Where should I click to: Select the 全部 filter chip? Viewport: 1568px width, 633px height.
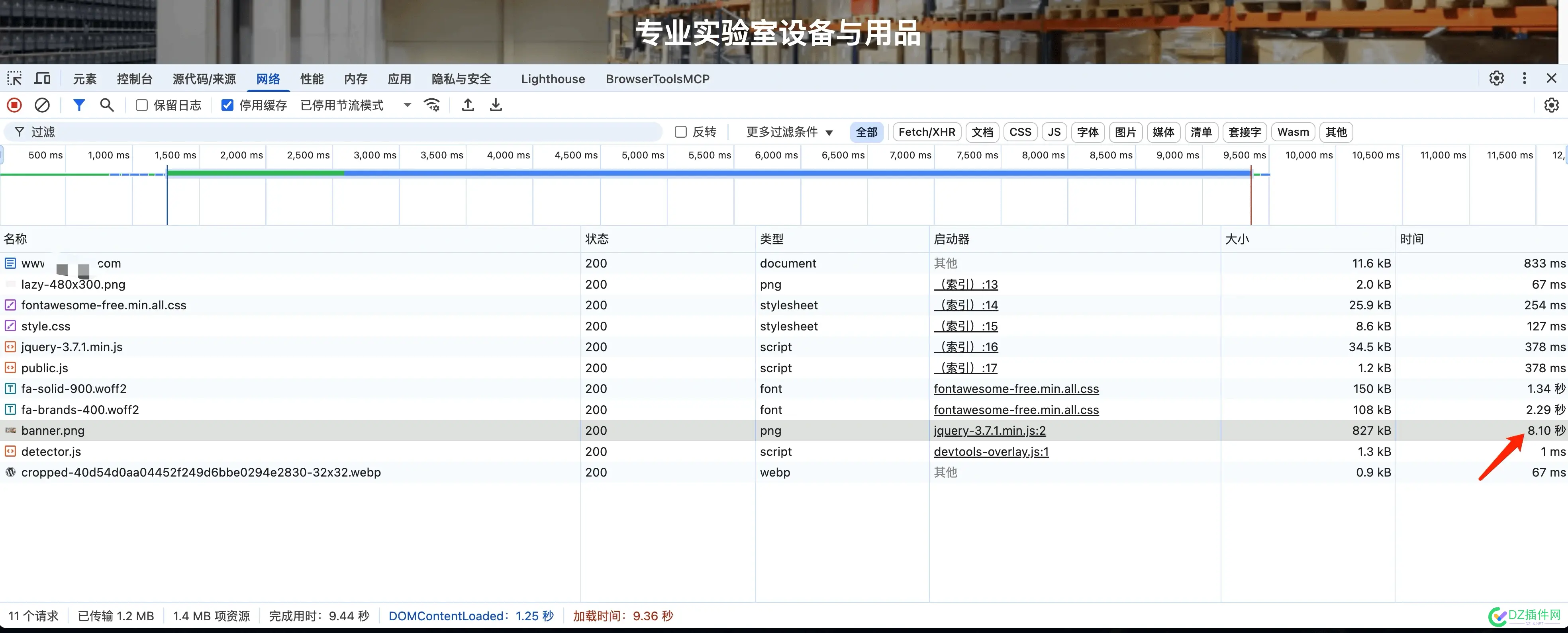[867, 132]
